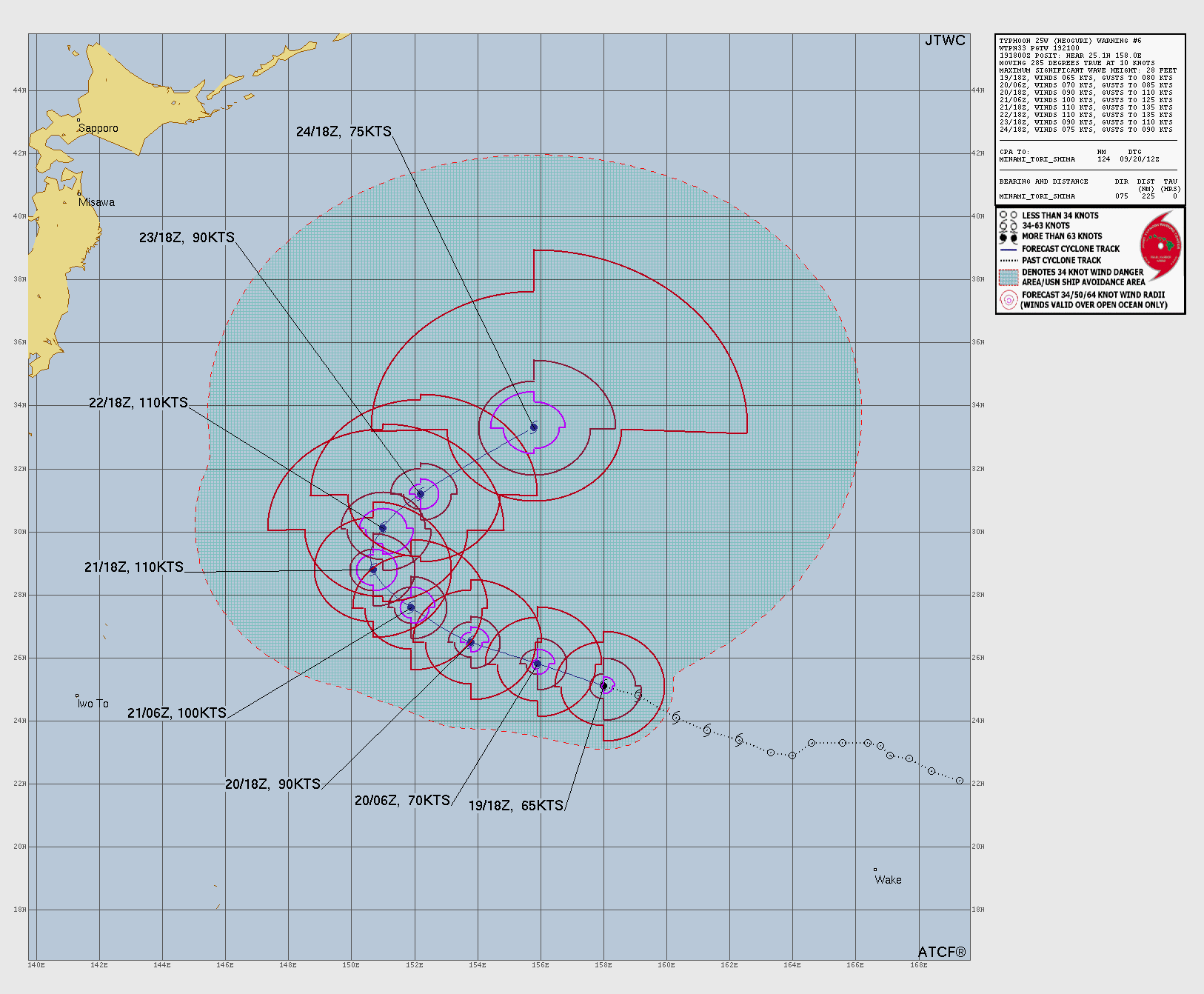This screenshot has width=1204, height=994.
Task: Select the 24/18Z, 75KTS forecast label
Action: (x=344, y=132)
